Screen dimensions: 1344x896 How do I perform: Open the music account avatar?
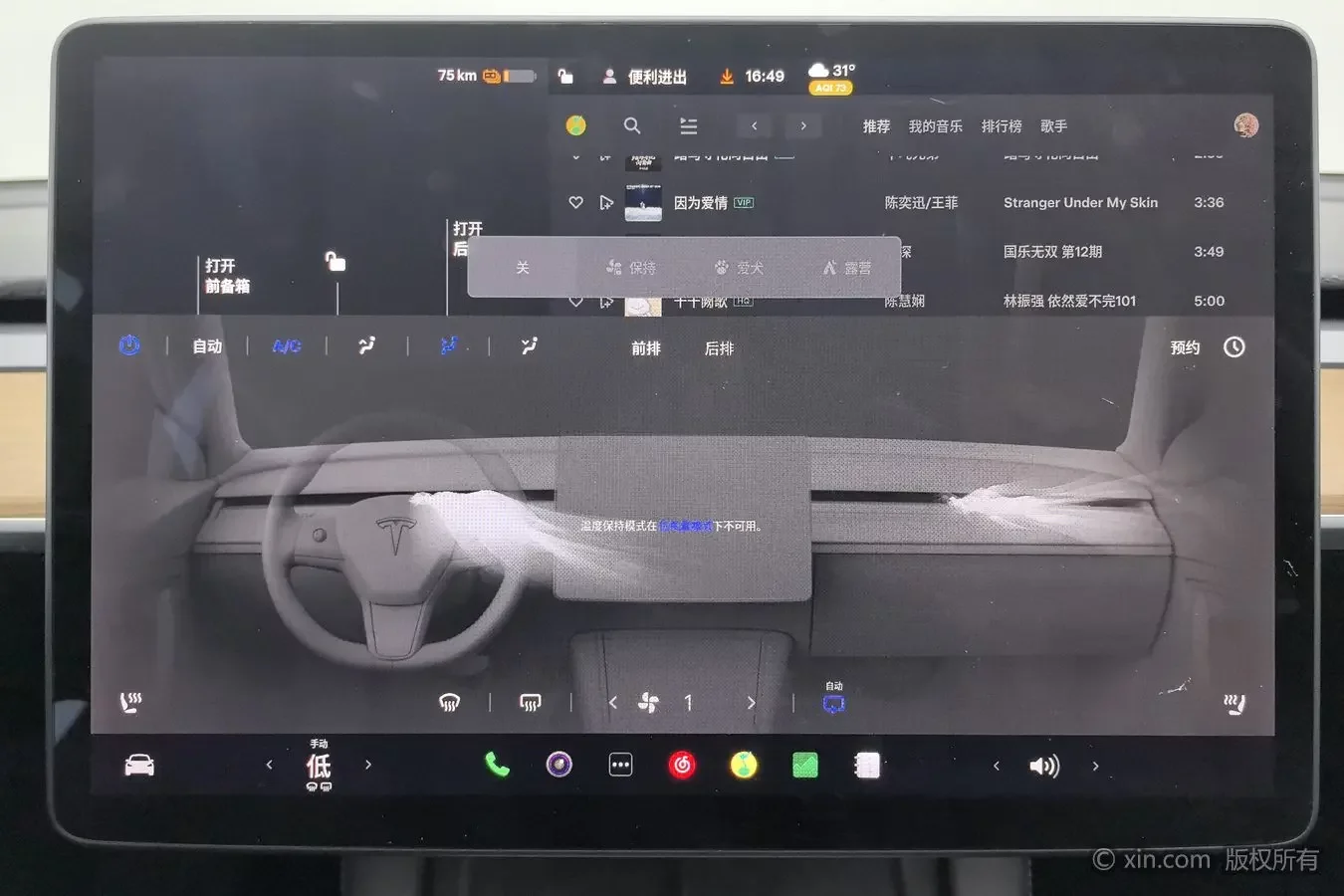tap(1245, 124)
